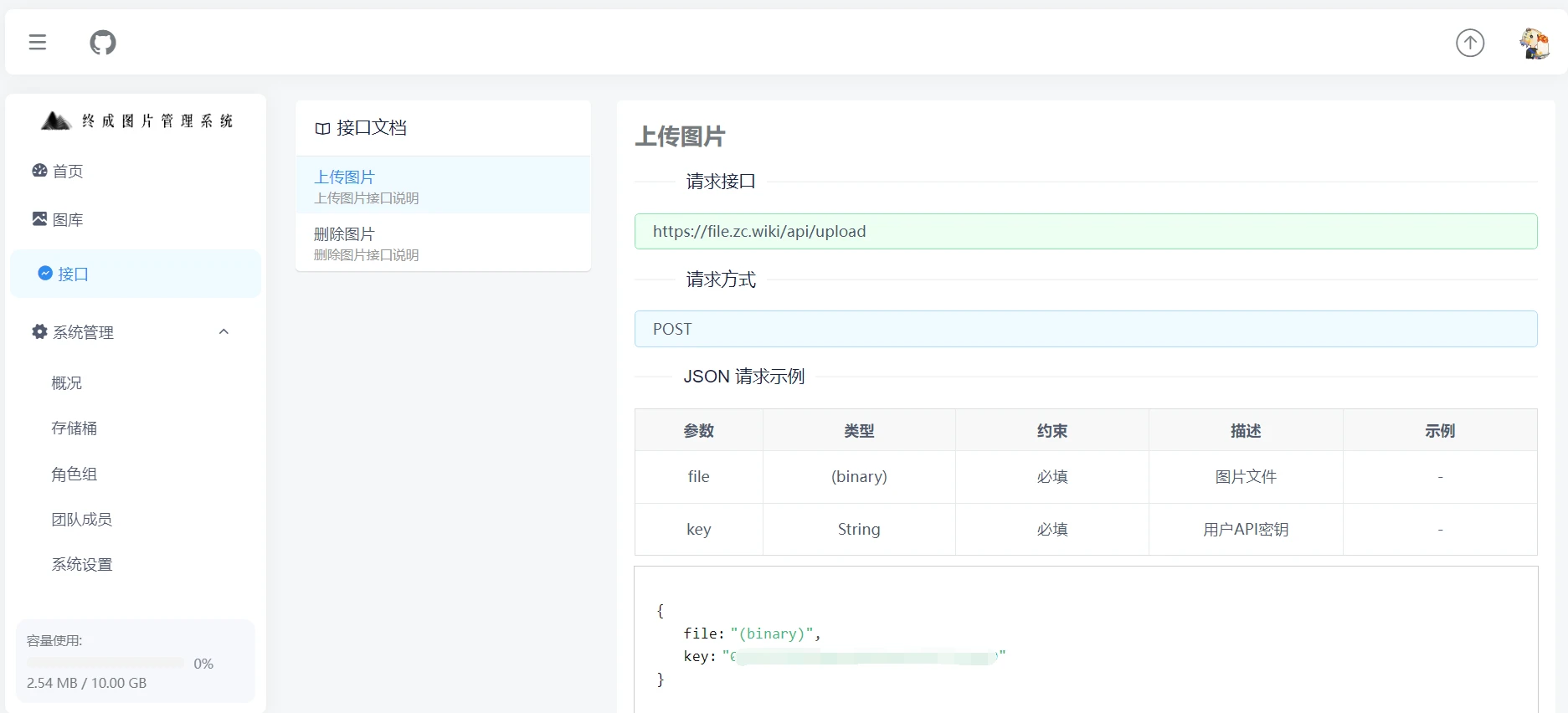The width and height of the screenshot is (1568, 713).
Task: Select the 接口 sidebar item
Action: pos(73,274)
